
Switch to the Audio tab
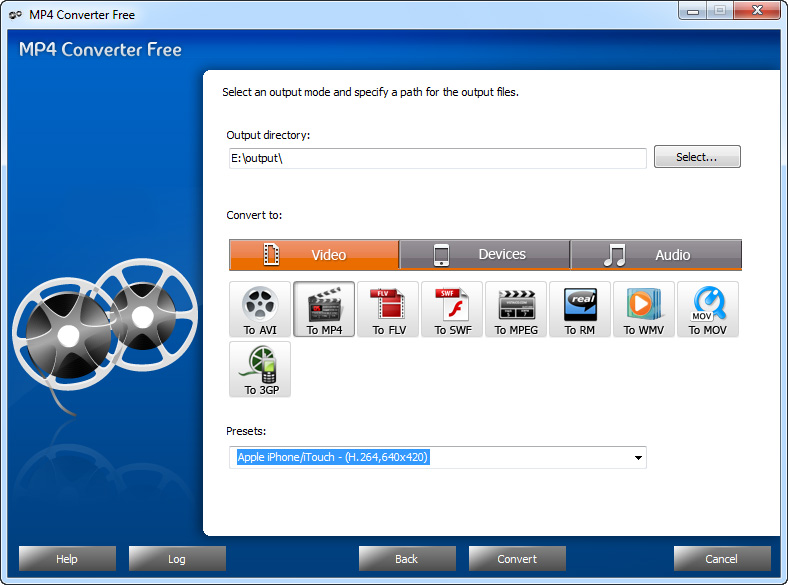656,255
